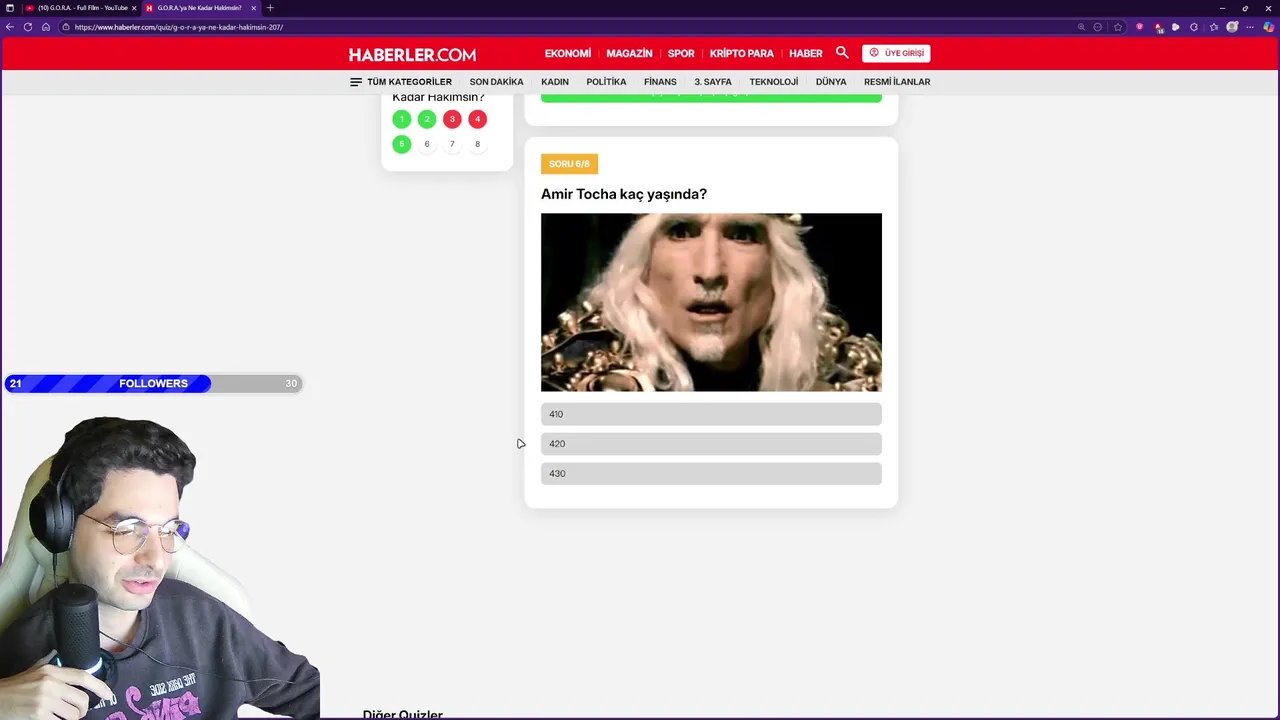
Task: View site information lock icon
Action: [66, 27]
